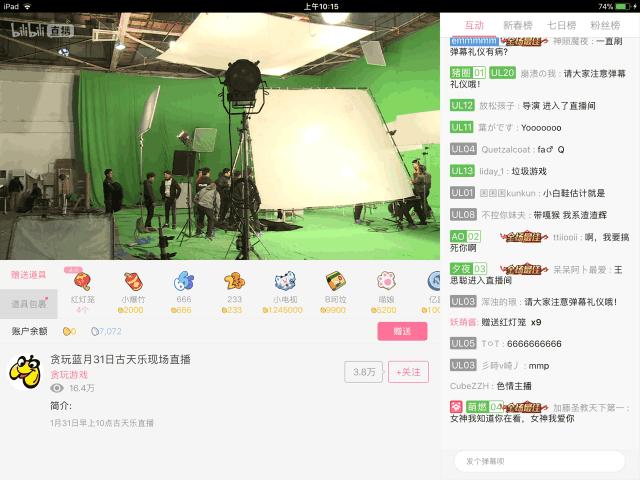Tap the 16.4万 viewer count
640x480 pixels.
82,388
